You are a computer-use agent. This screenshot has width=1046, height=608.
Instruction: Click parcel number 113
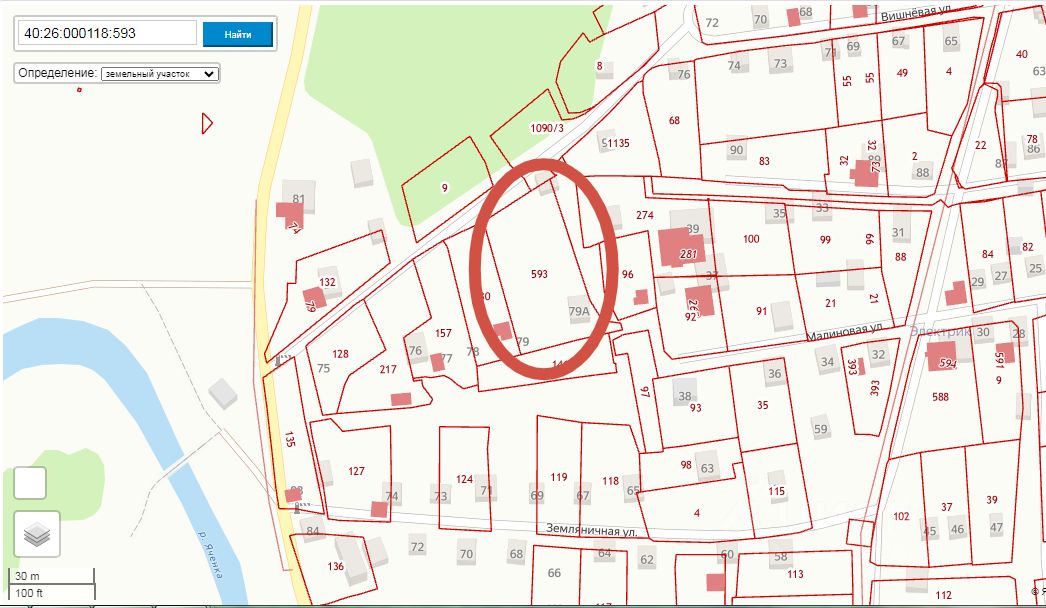[795, 574]
